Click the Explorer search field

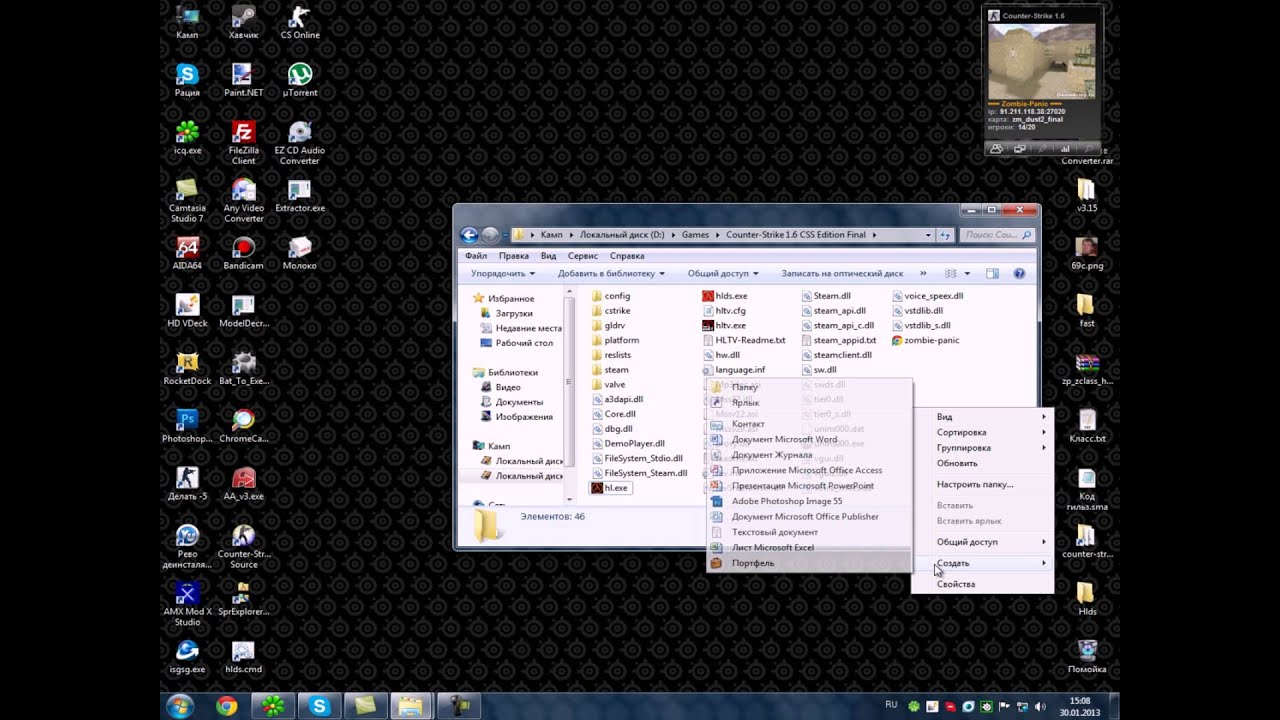pos(997,235)
